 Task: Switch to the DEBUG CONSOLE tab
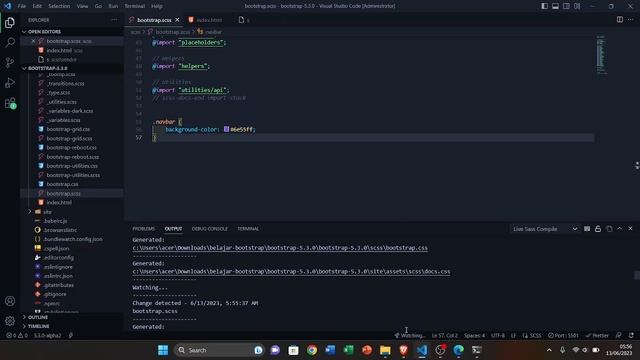tap(210, 229)
